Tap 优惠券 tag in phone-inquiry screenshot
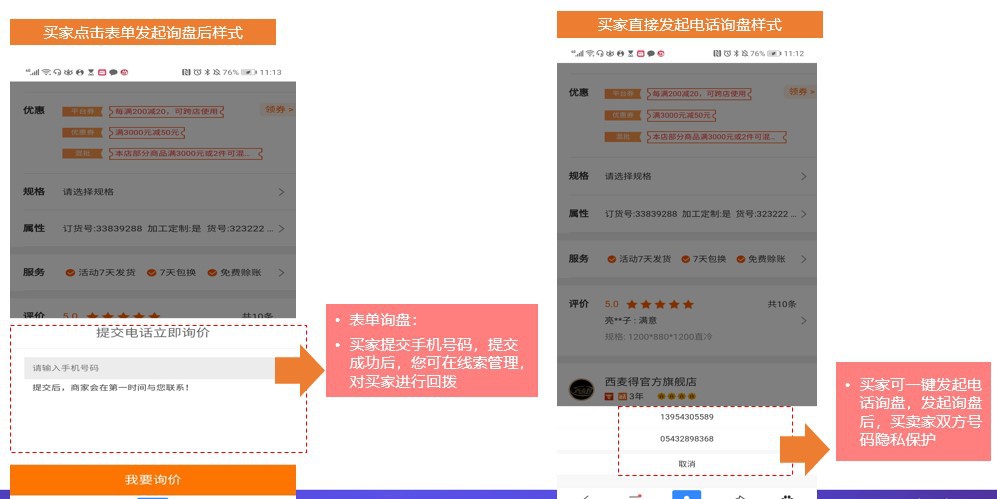The height and width of the screenshot is (499, 997). [623, 115]
